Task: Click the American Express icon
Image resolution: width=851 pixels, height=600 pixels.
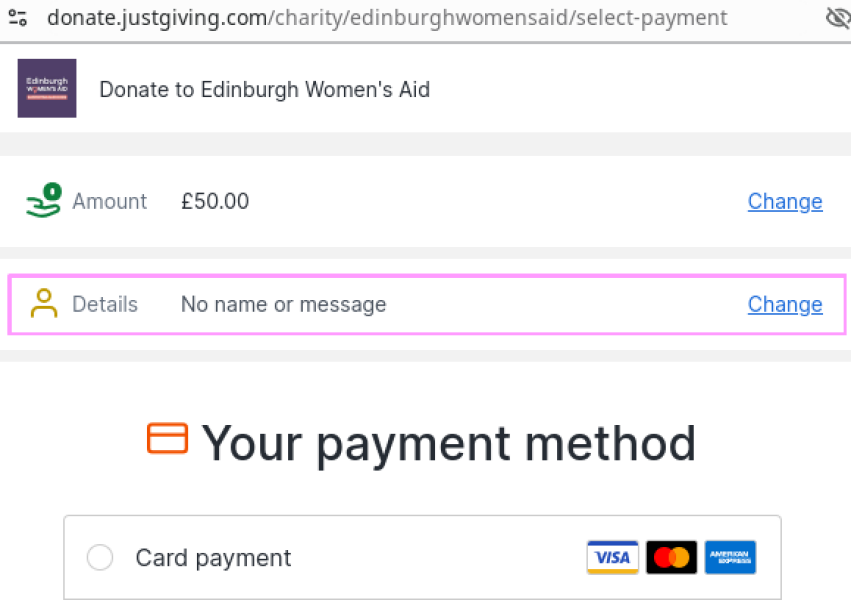Action: tap(730, 557)
